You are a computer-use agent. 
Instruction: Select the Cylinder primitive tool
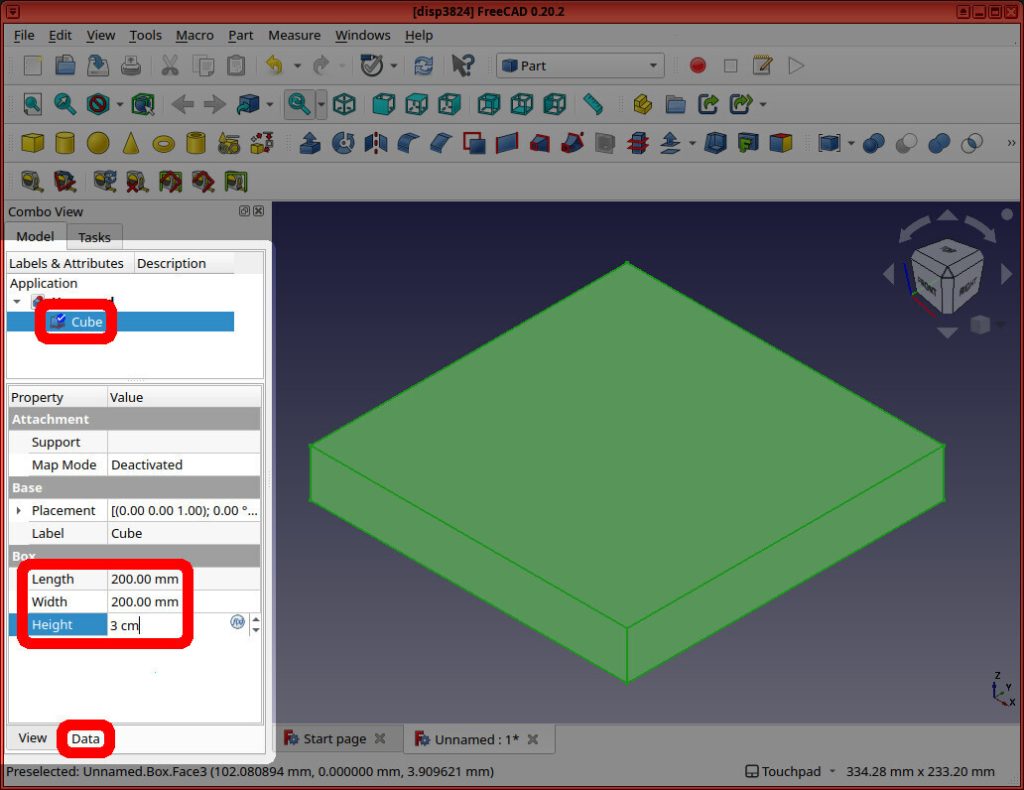click(63, 143)
